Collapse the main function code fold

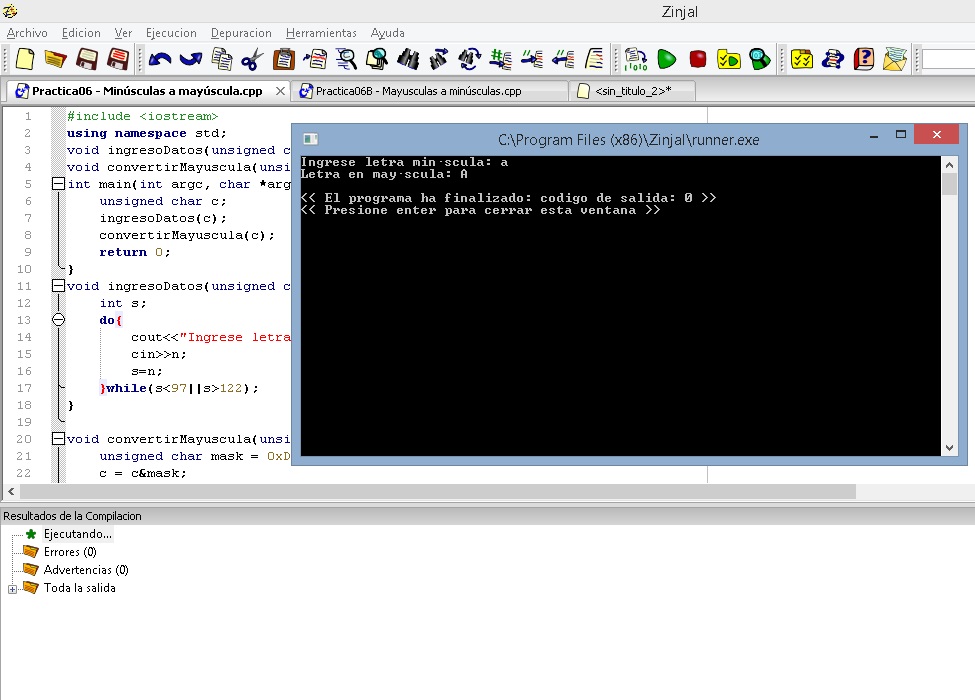point(59,183)
